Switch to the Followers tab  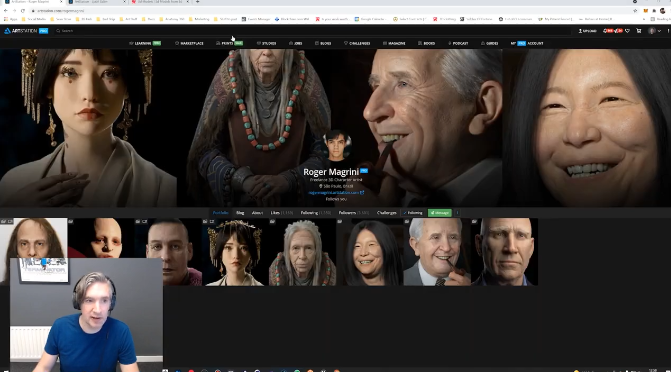354,213
